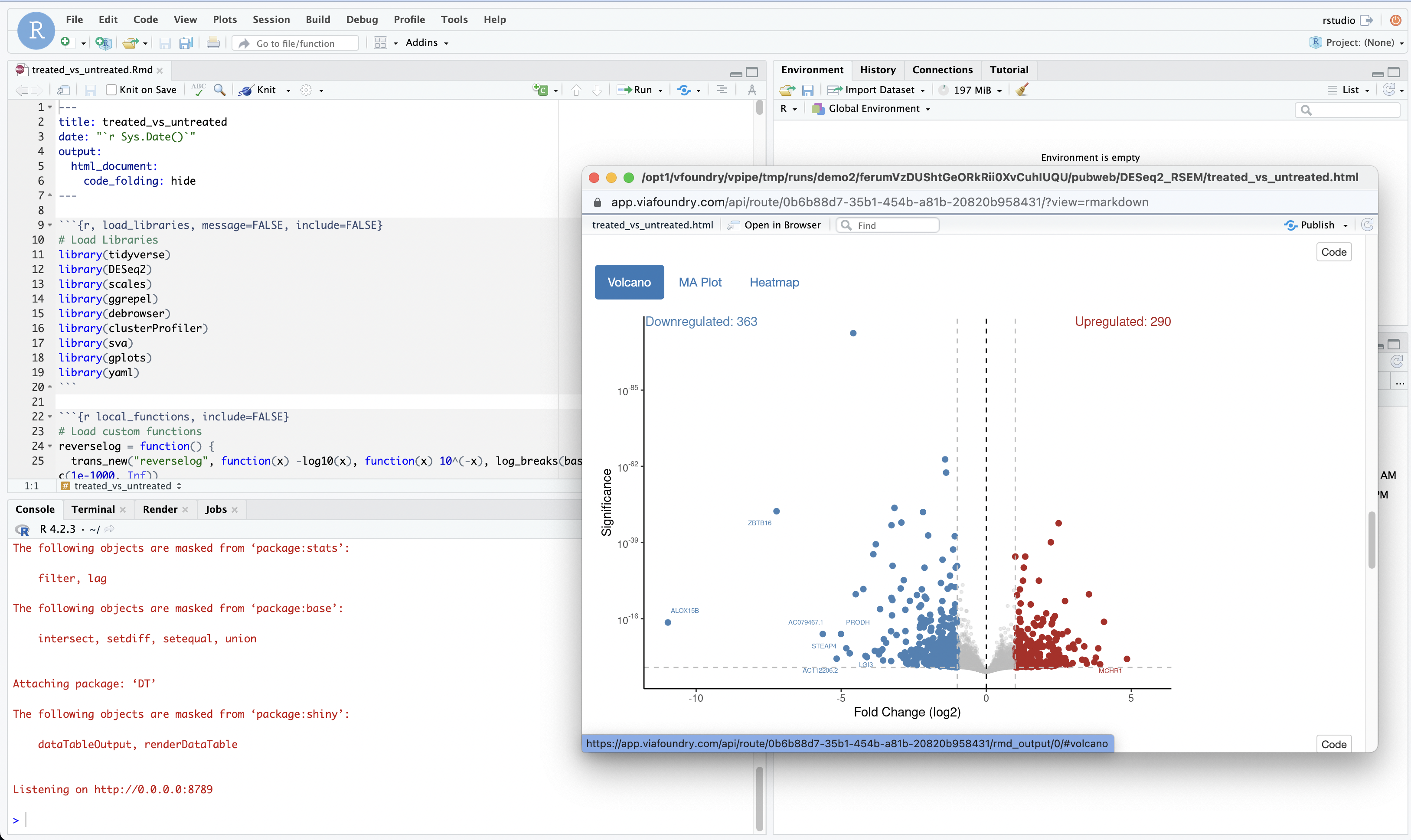Image resolution: width=1411 pixels, height=840 pixels.
Task: Open the List view dropdown in Environment
Action: pyautogui.click(x=1348, y=90)
